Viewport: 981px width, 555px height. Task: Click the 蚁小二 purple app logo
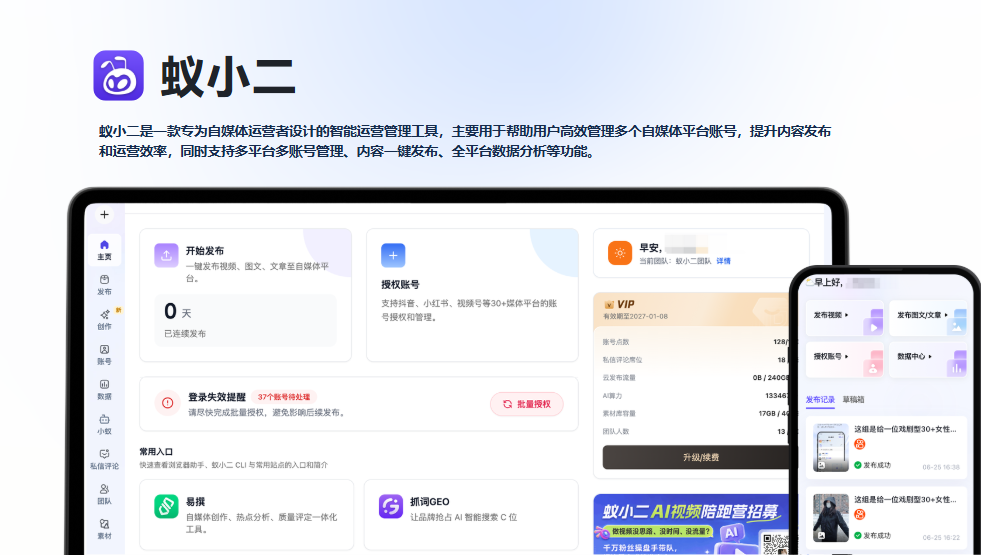coord(118,75)
